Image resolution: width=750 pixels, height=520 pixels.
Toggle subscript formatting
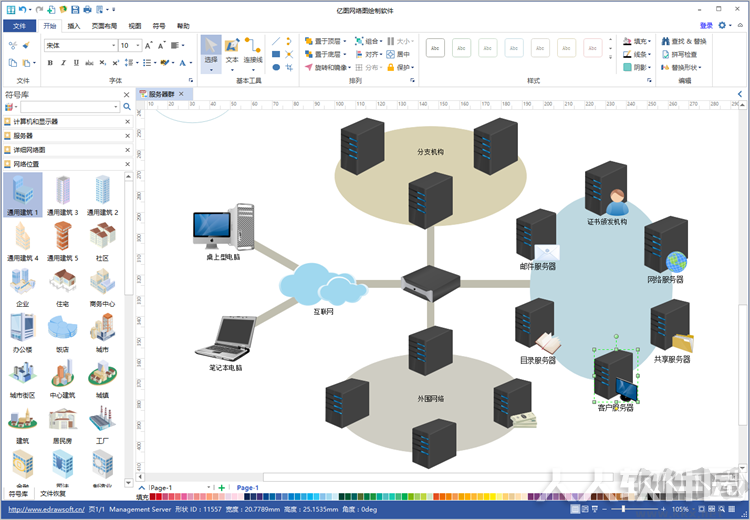[102, 63]
